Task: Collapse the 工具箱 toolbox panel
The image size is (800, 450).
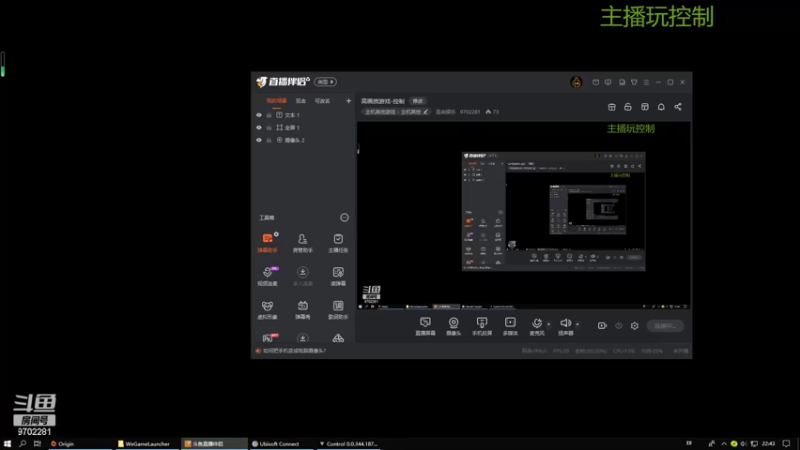Action: [344, 218]
